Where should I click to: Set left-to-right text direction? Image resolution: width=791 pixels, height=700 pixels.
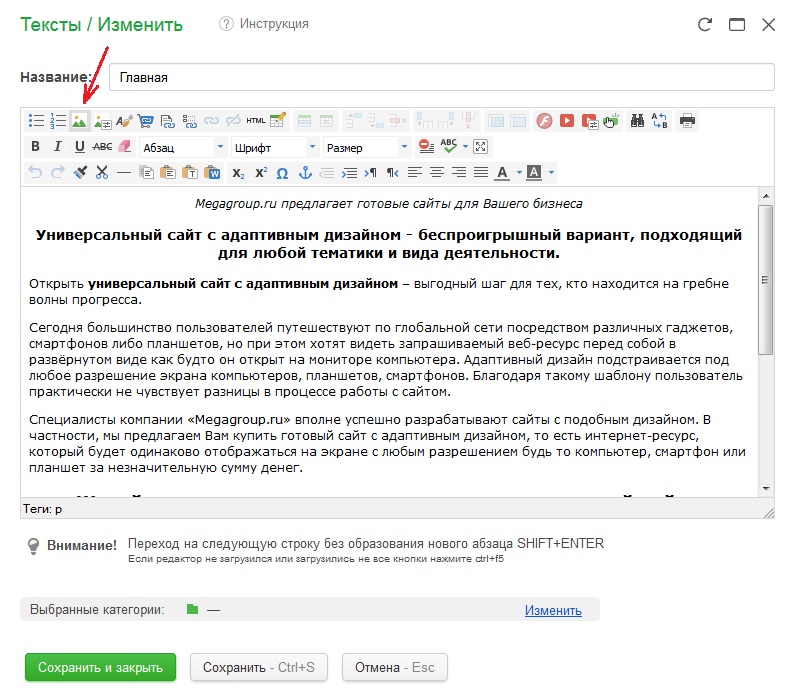click(371, 172)
